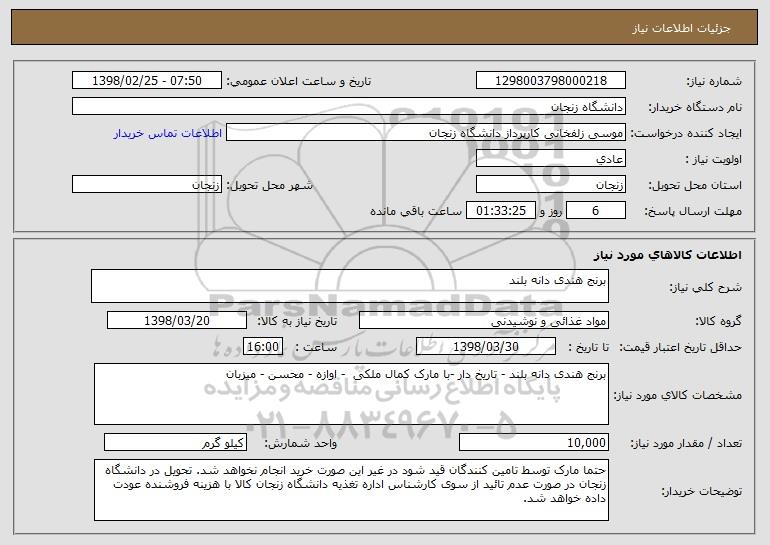
Task: Click the label شرح کلی نیاز
Action: tap(706, 288)
